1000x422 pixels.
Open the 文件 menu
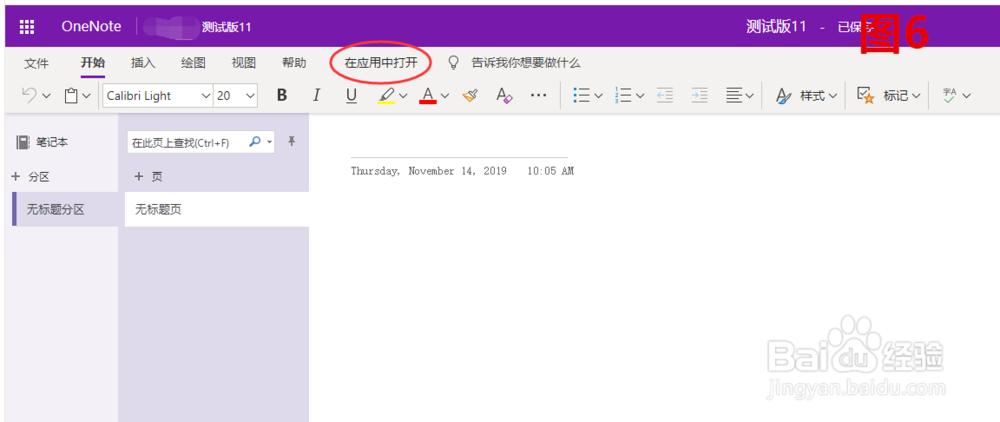(36, 63)
